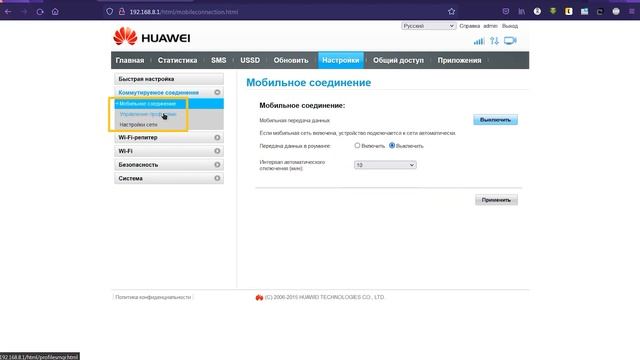
Task: Open the auto-disconnect interval dropdown
Action: pyautogui.click(x=385, y=165)
